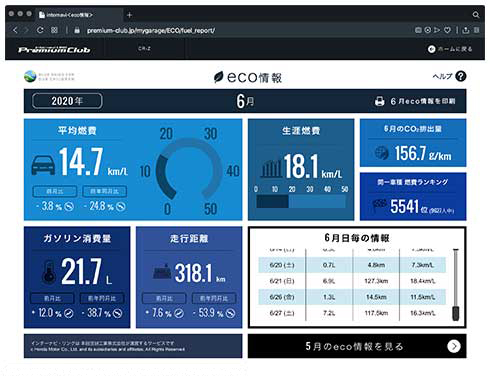Click the Blue Skies for Our Children logo
Screen dimensions: 490x381
coord(49,76)
